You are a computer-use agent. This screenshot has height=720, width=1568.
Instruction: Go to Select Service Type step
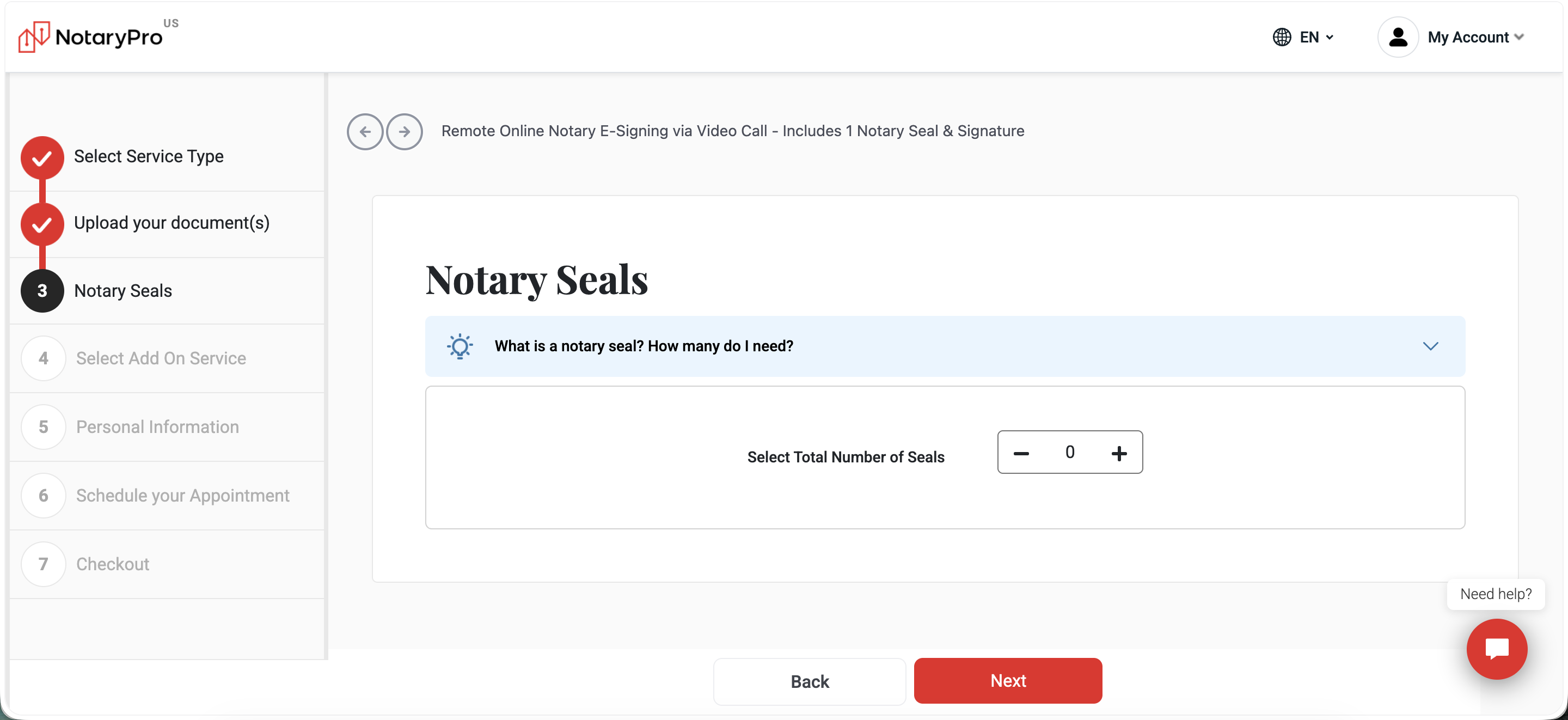(x=149, y=156)
